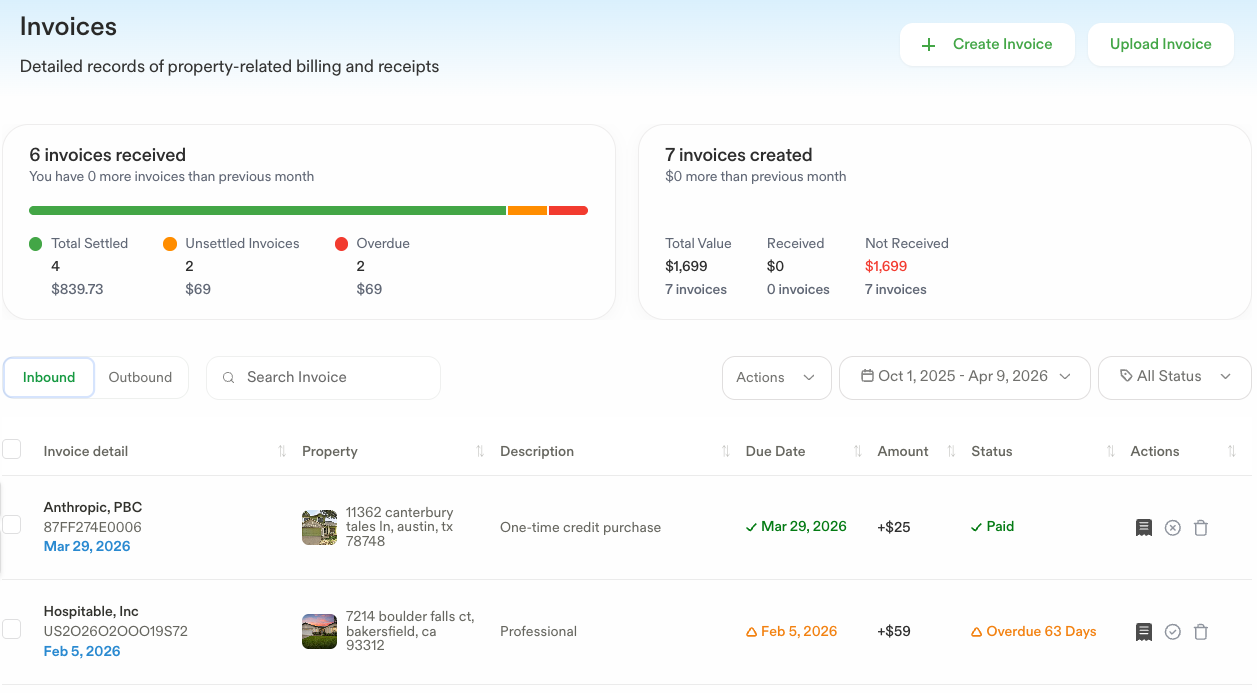Sort by Description column arrows
This screenshot has height=693, width=1257.
(725, 452)
